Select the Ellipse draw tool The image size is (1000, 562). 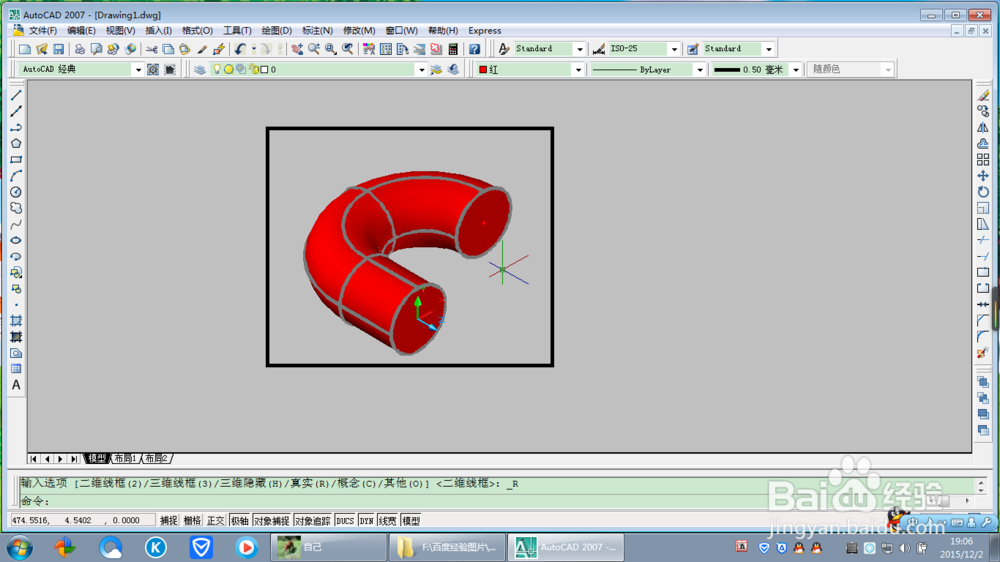pyautogui.click(x=16, y=240)
